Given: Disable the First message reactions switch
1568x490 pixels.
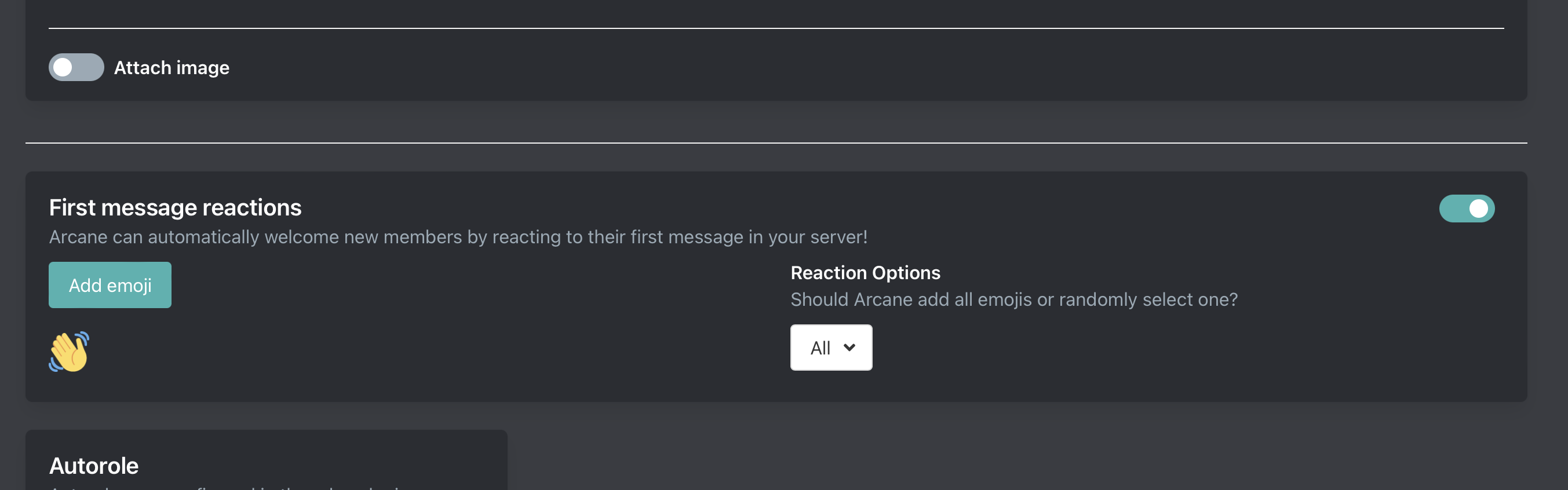Looking at the screenshot, I should tap(1466, 208).
